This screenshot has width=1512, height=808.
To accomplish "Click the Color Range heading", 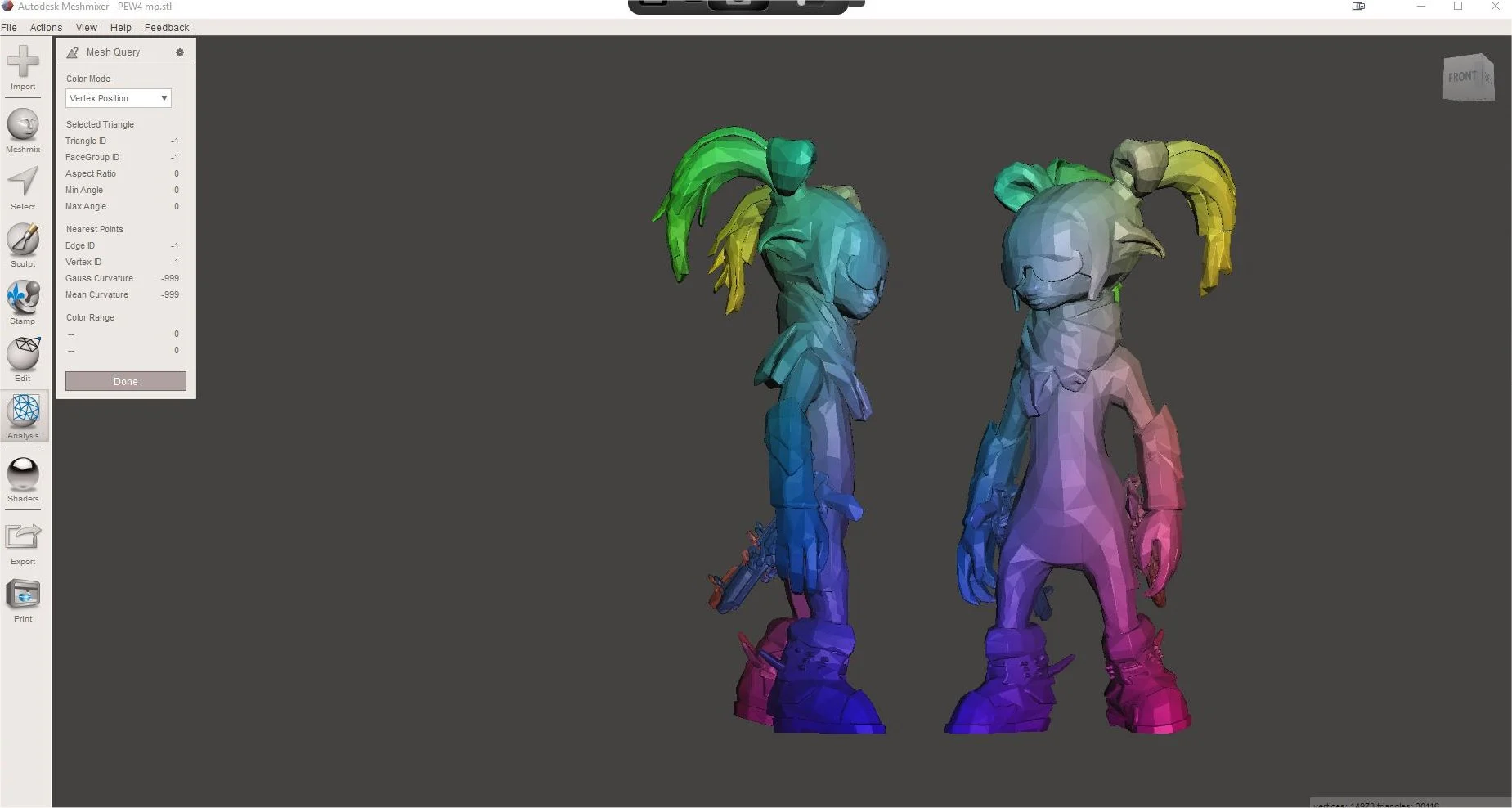I will (90, 317).
